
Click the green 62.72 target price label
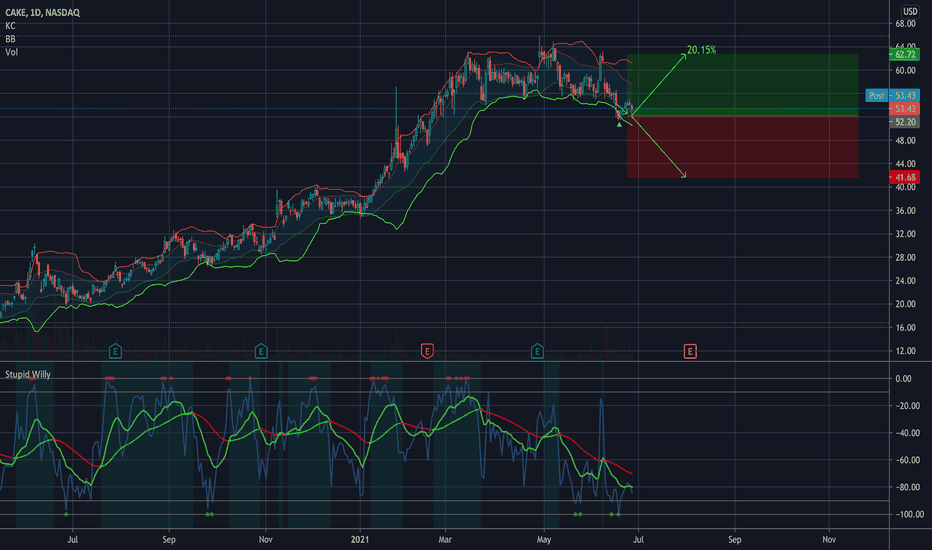click(904, 54)
